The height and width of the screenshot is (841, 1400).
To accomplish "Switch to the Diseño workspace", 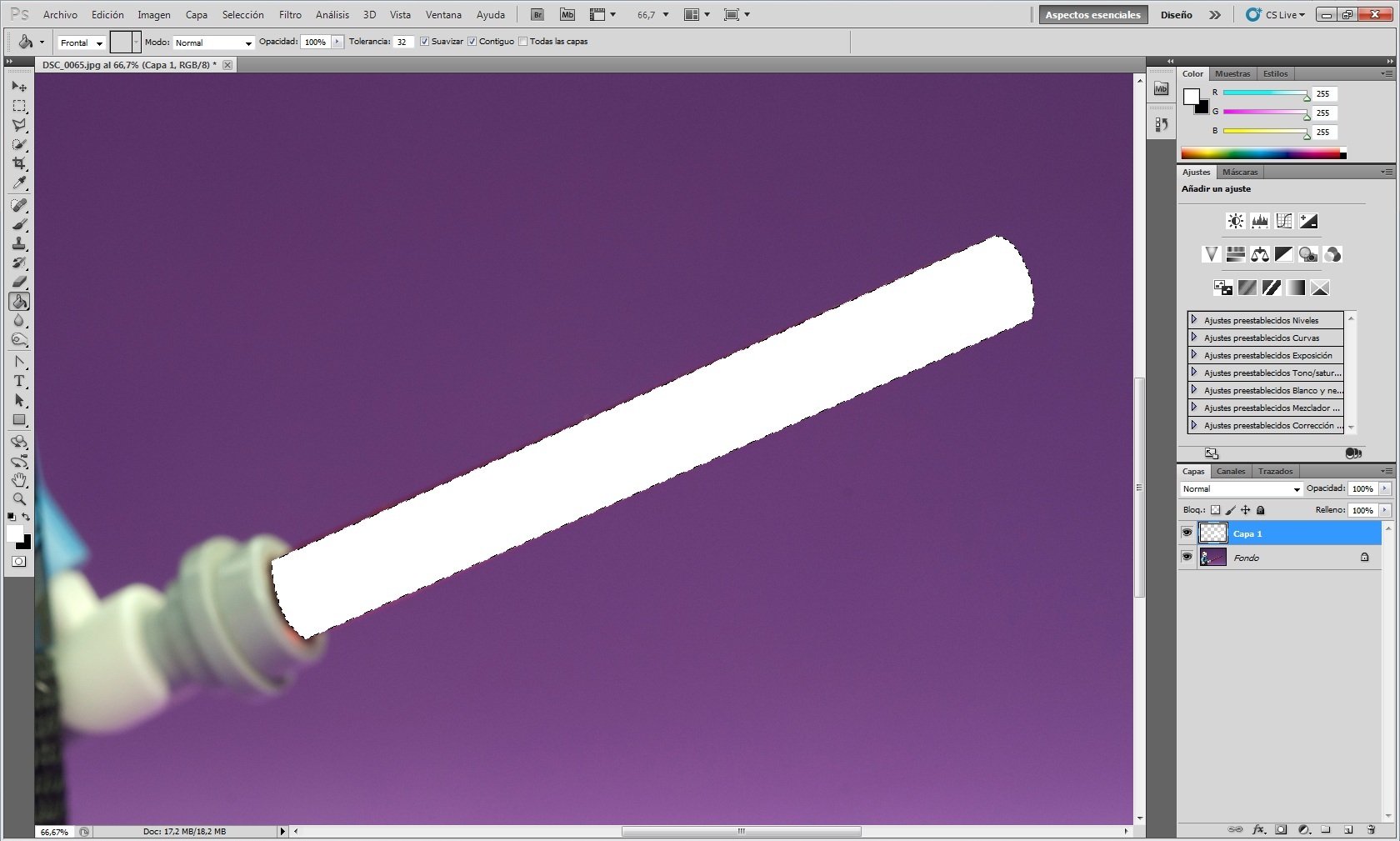I will pyautogui.click(x=1176, y=15).
